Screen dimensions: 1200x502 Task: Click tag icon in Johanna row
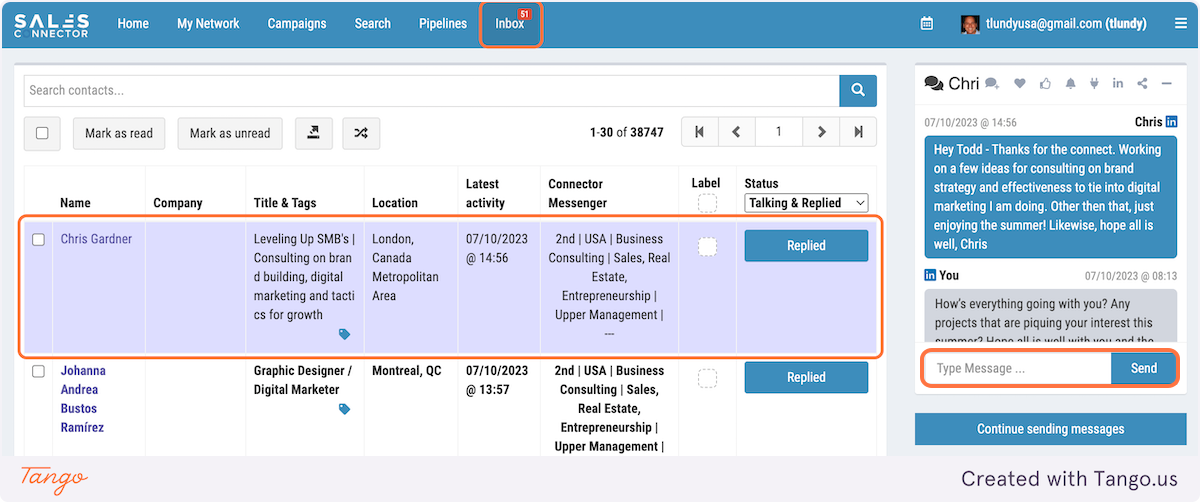[x=344, y=409]
